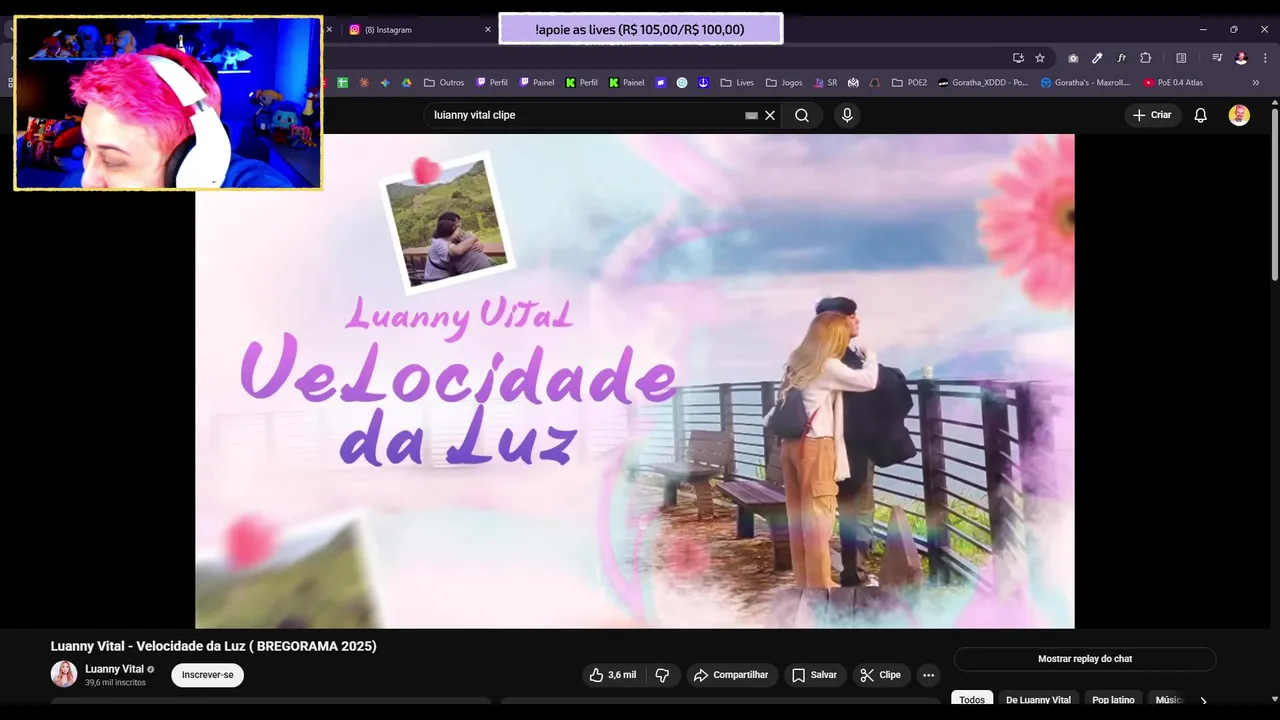This screenshot has height=720, width=1280.
Task: Click the YouTube search magnifier button
Action: pos(802,115)
